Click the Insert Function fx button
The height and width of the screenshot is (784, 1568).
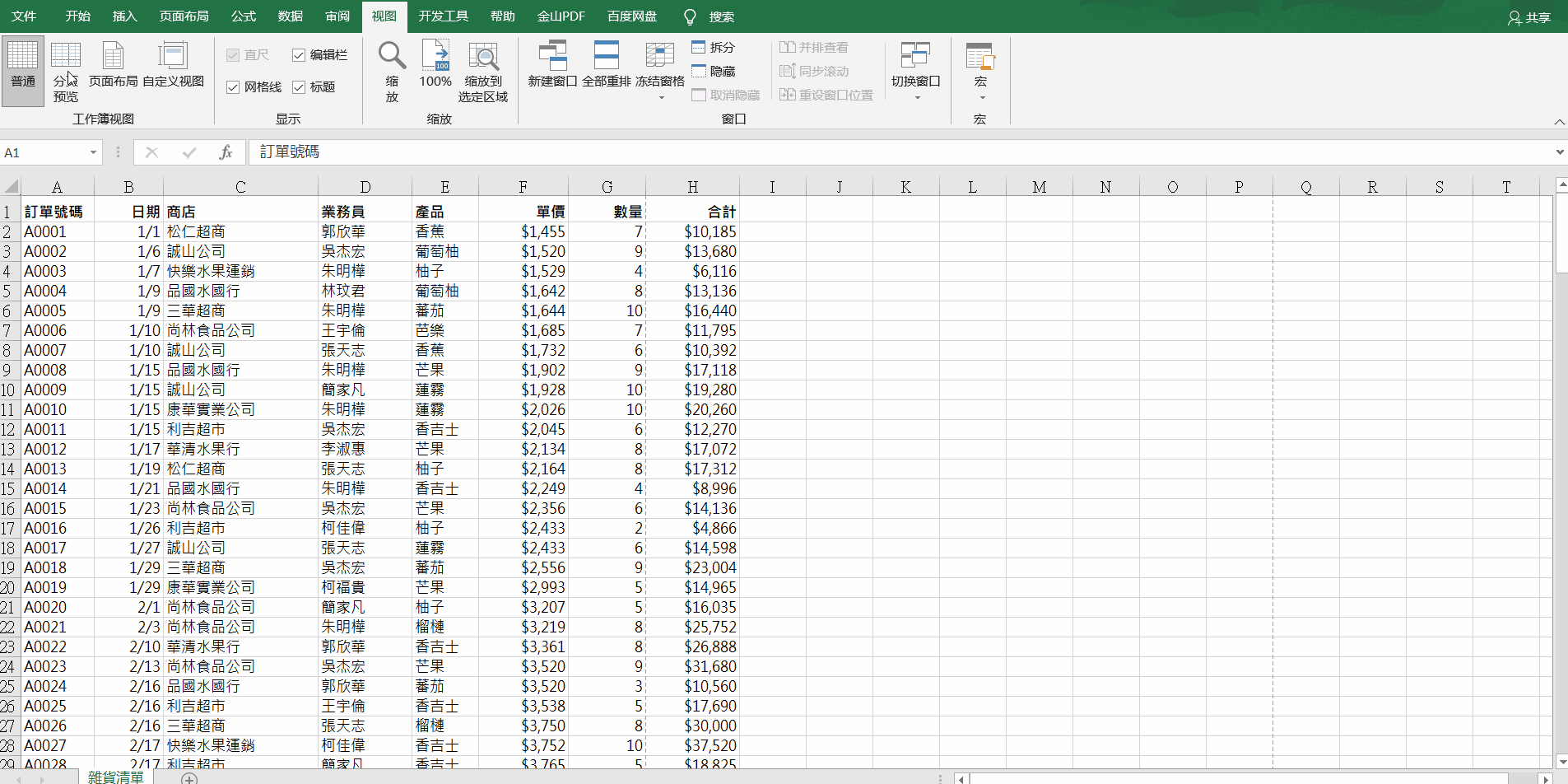226,152
